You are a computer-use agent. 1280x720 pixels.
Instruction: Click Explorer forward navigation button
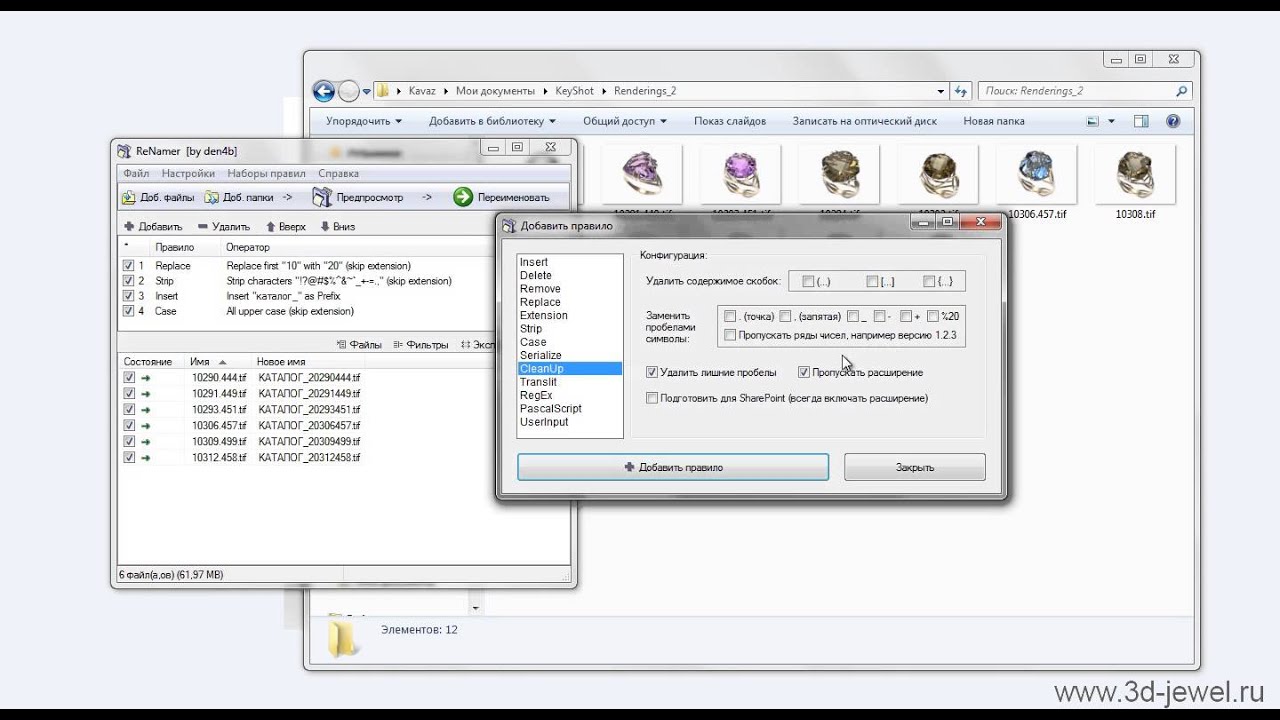348,91
